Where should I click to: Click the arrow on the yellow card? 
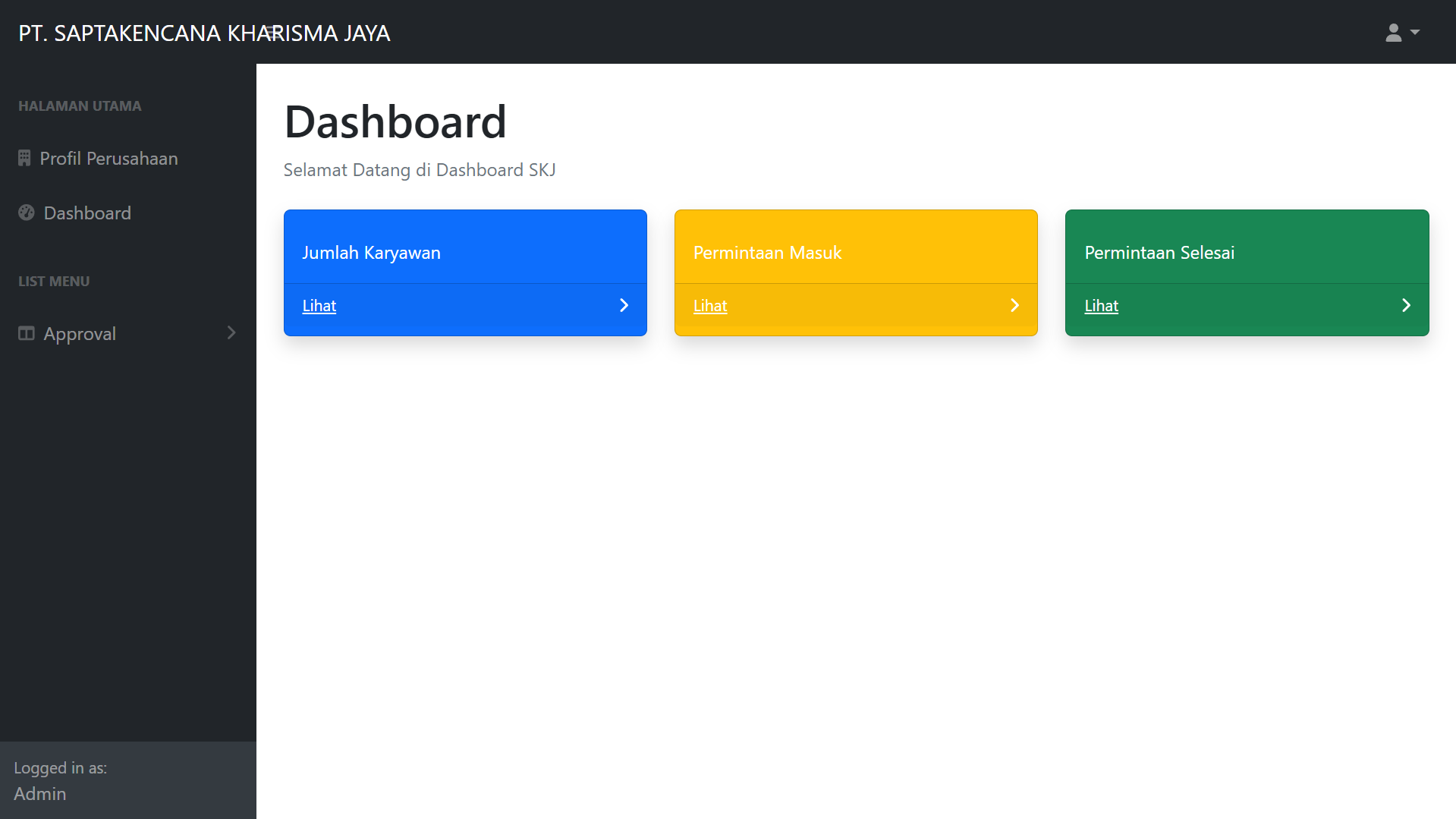coord(1014,305)
